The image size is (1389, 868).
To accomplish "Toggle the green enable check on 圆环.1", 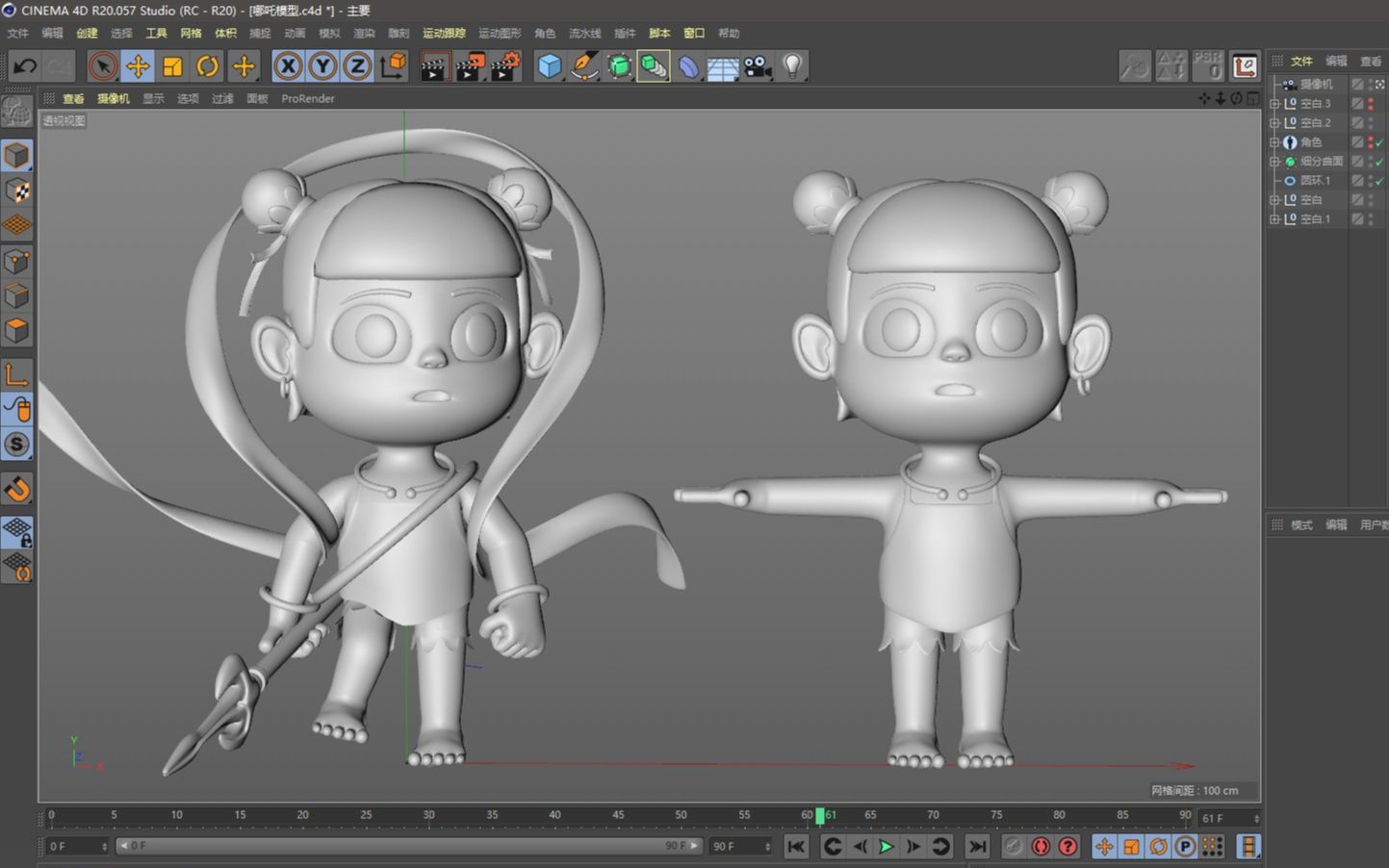I will 1379,180.
